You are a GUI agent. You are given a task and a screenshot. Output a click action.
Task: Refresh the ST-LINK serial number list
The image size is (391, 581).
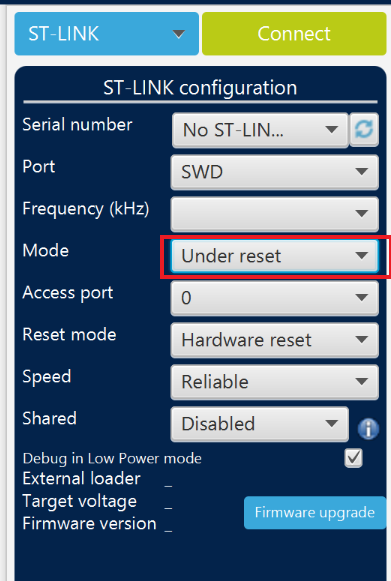pos(364,130)
